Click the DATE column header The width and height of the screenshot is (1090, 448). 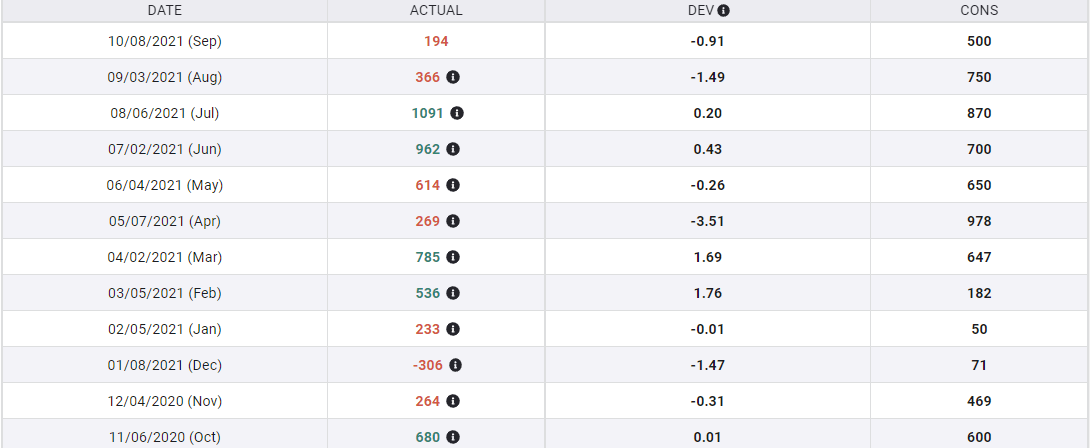(165, 11)
